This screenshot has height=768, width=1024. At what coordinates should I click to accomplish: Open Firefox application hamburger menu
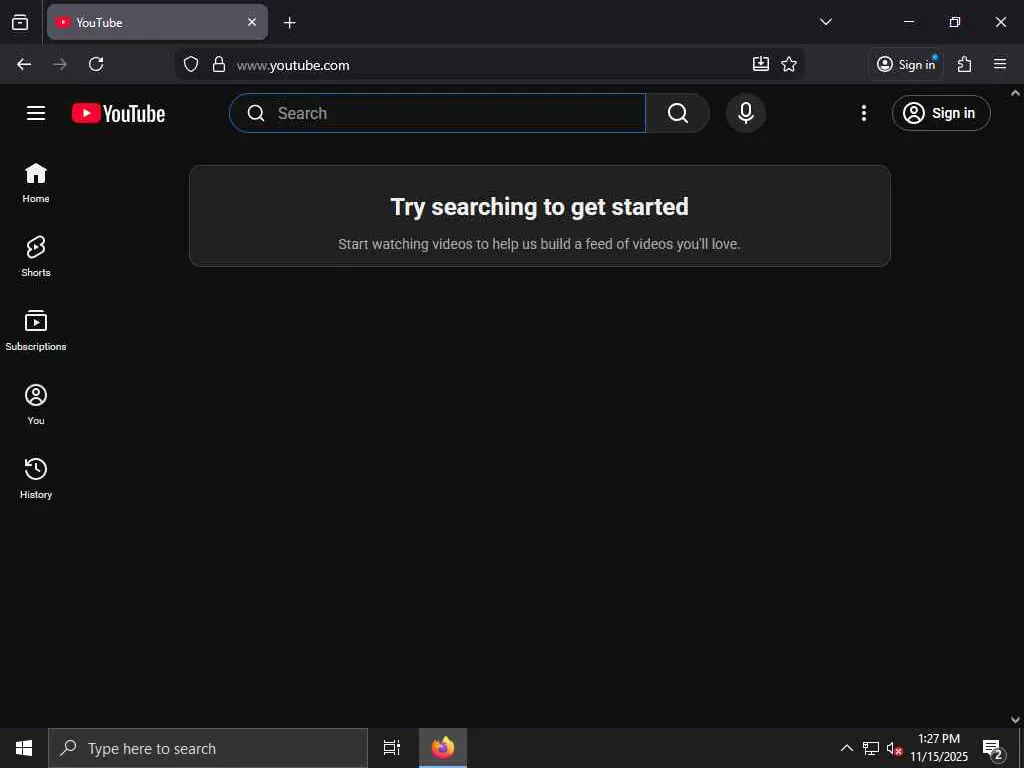coord(1000,64)
